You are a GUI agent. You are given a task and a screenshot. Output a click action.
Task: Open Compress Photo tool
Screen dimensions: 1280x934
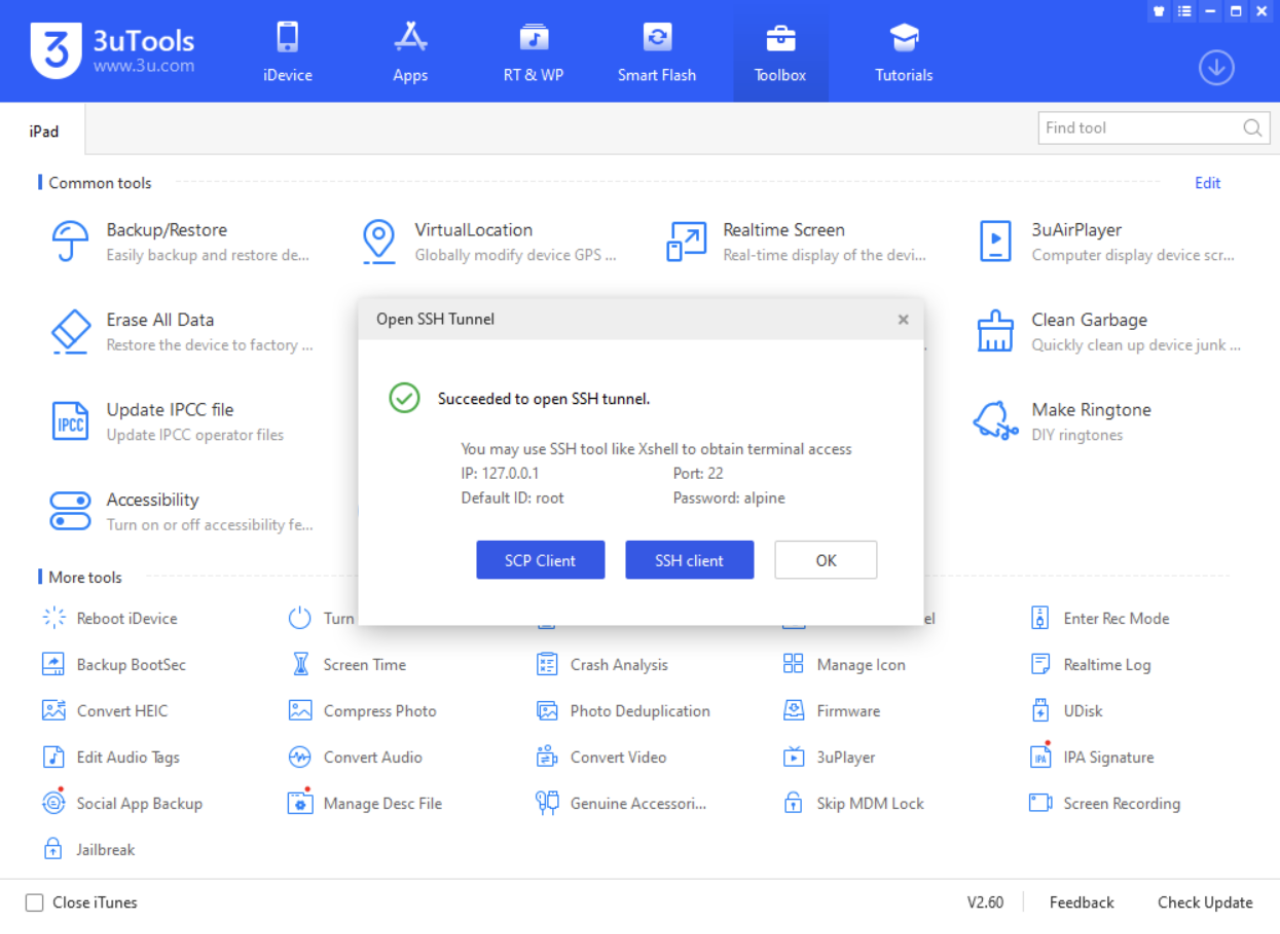pyautogui.click(x=363, y=711)
